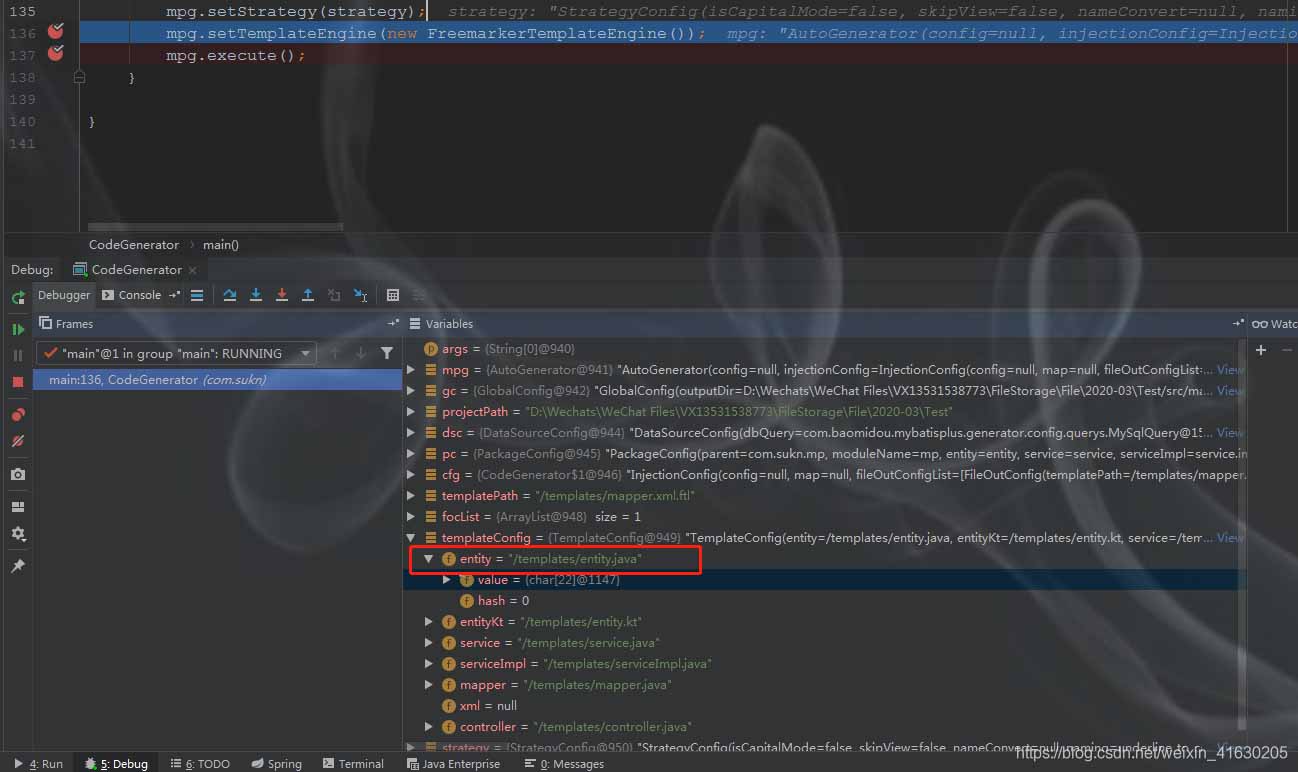
Task: Open View Breakpoints double red circles
Action: 18,415
